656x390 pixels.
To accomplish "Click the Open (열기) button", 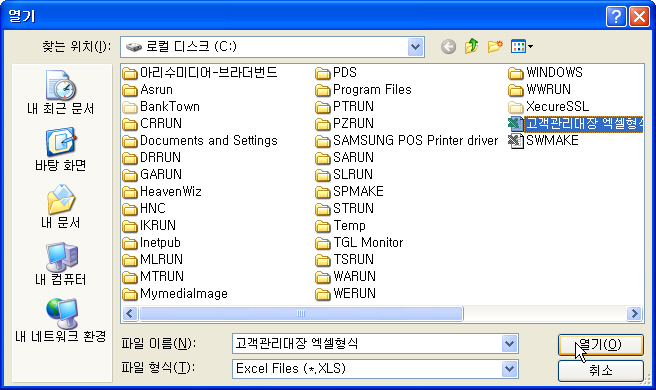I will tap(601, 345).
